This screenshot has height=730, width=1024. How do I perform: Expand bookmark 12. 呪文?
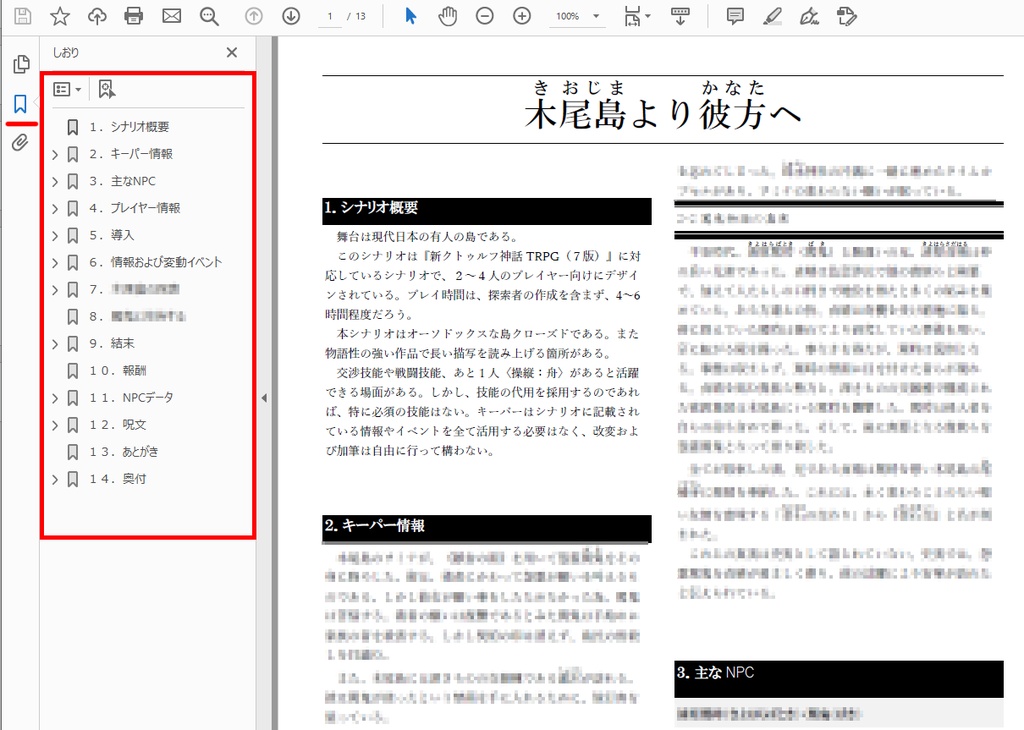pyautogui.click(x=55, y=425)
